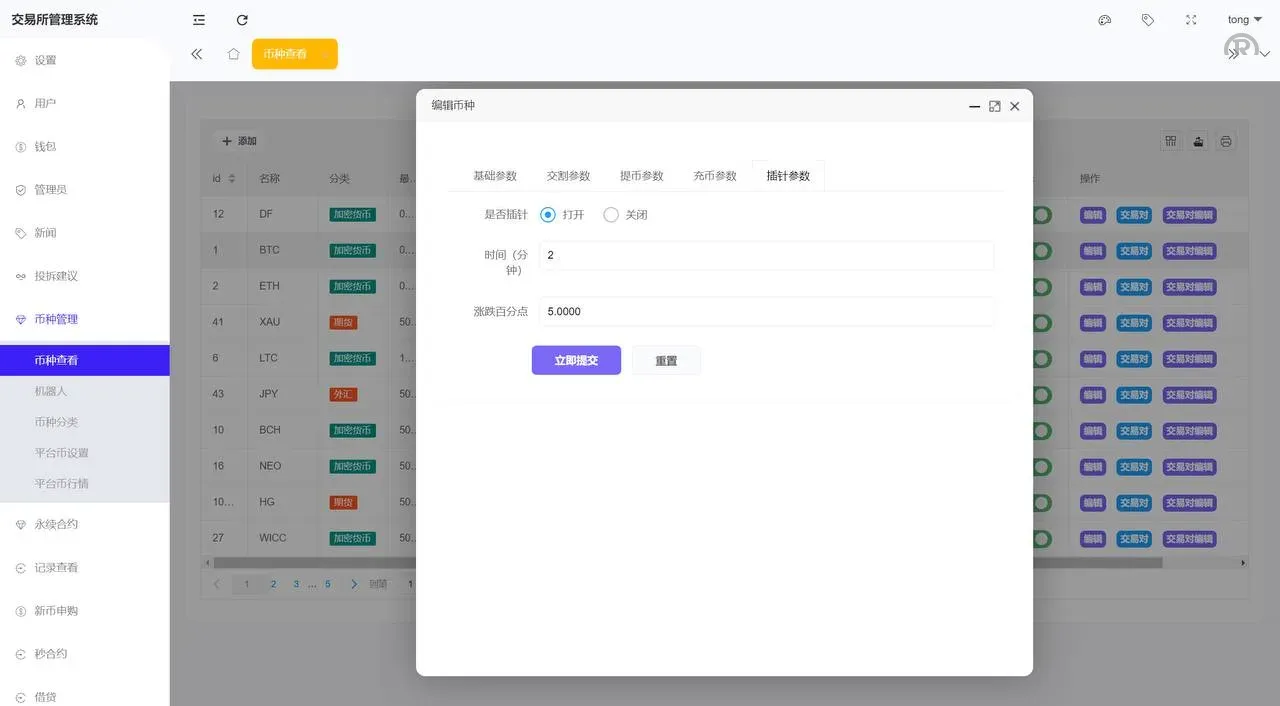Print the table using the printer icon

click(1226, 141)
